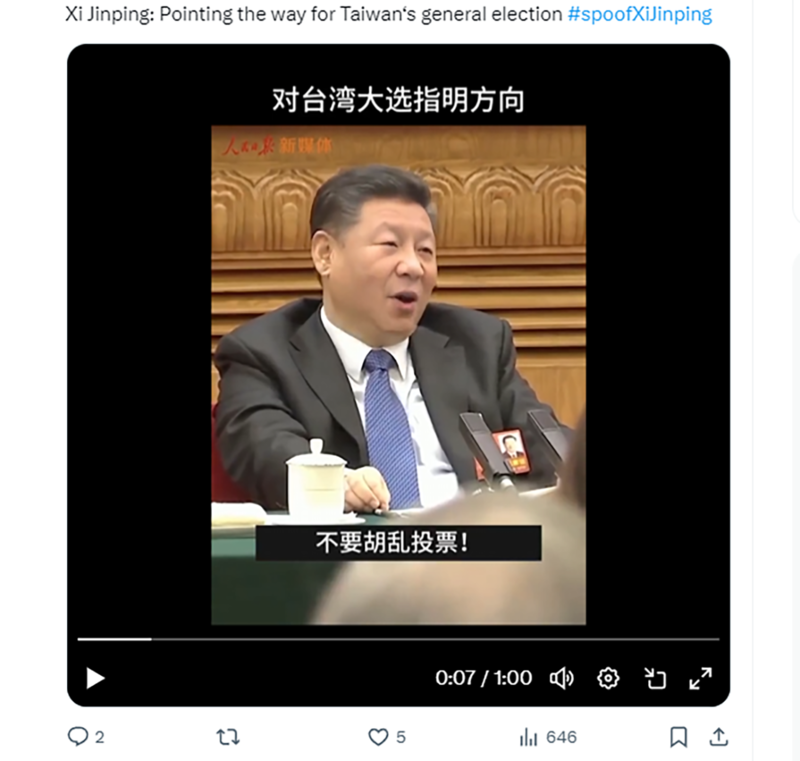
Task: Open the repost menu with the arrows icon
Action: (x=228, y=737)
